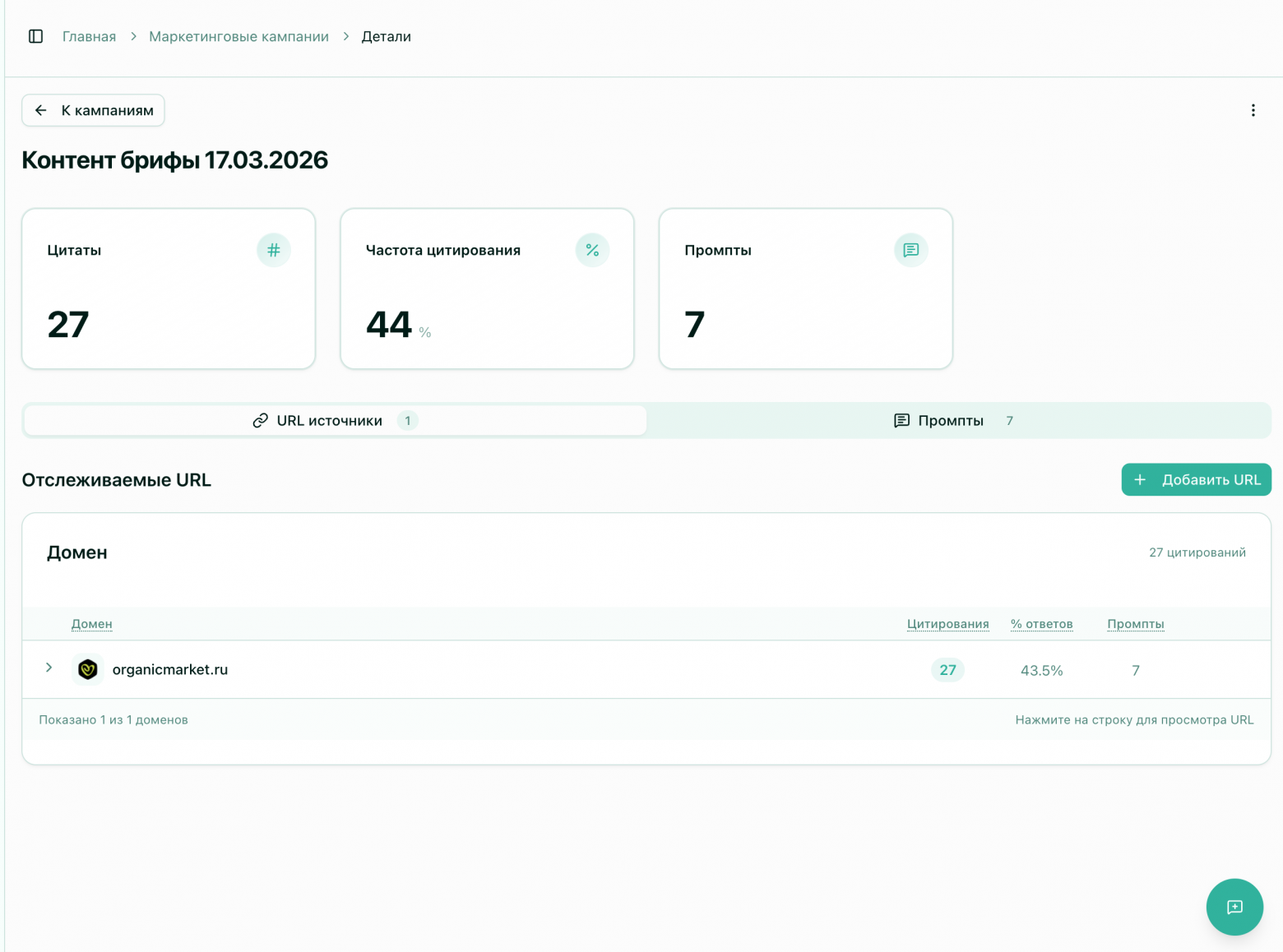Expand the organicmarket.ru domain row
Viewport: 1283px width, 952px height.
pyautogui.click(x=49, y=668)
